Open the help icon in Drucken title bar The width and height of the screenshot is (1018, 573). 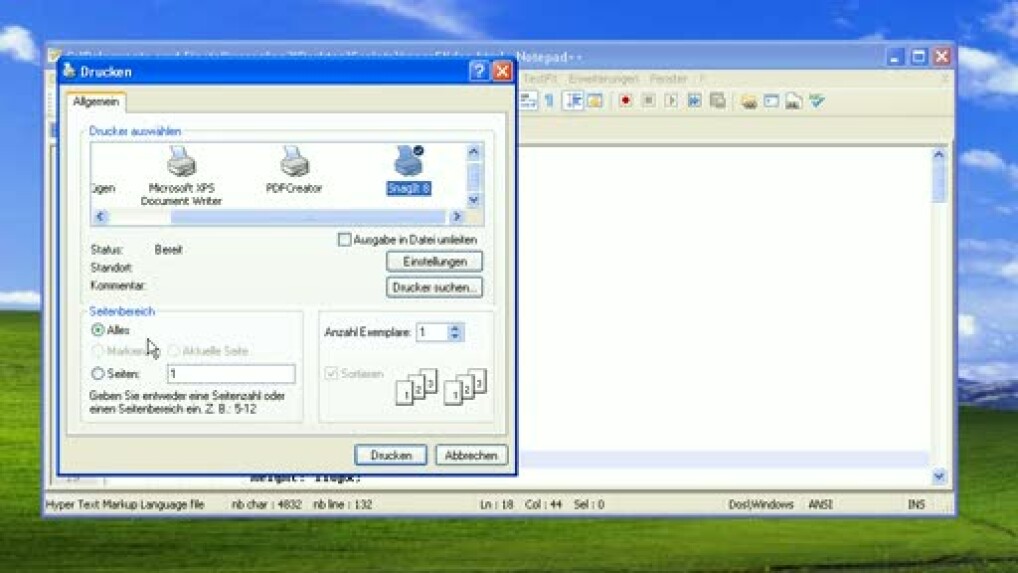(478, 71)
